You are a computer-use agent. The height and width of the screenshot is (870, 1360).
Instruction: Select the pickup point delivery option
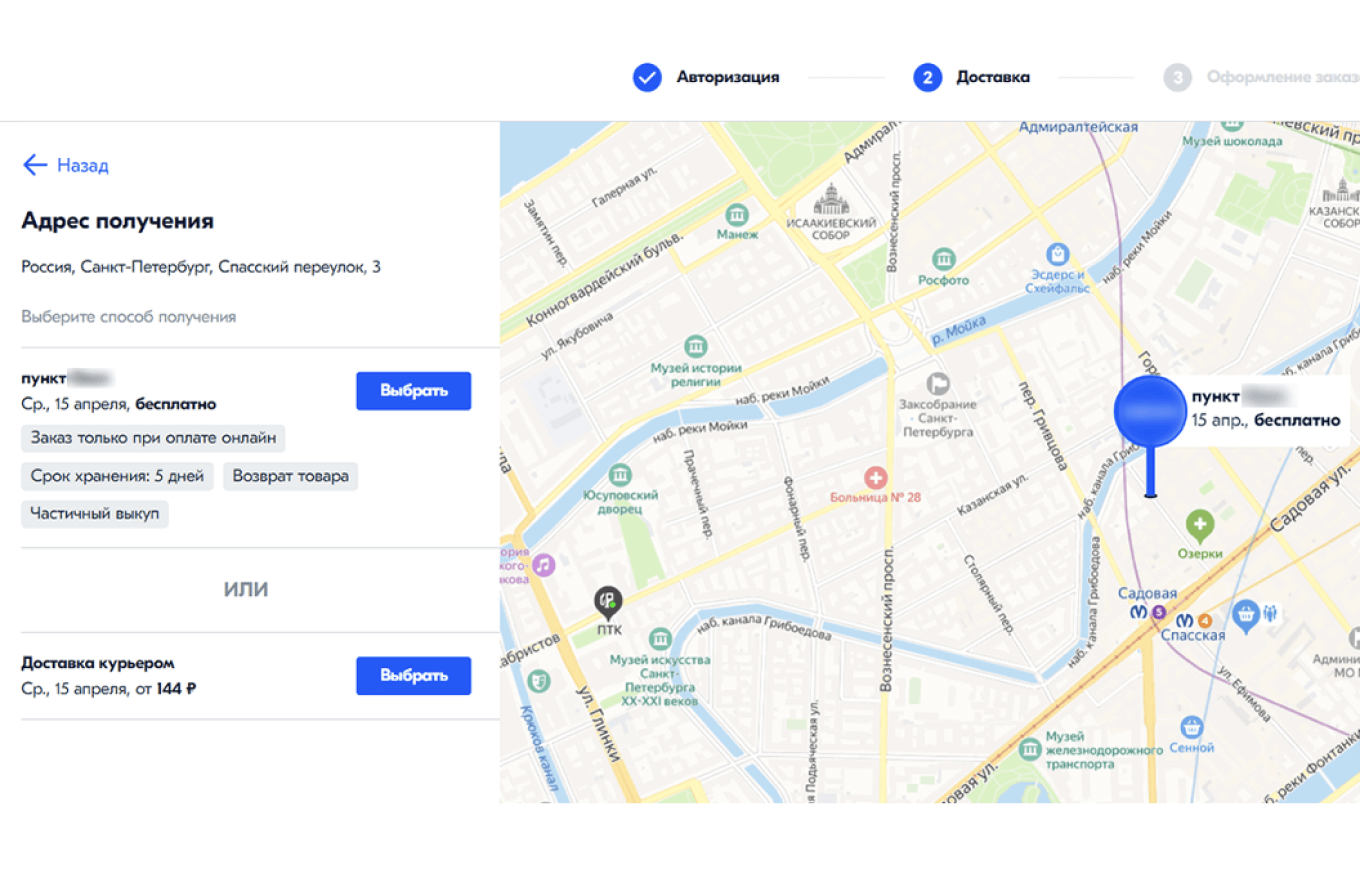pyautogui.click(x=413, y=391)
